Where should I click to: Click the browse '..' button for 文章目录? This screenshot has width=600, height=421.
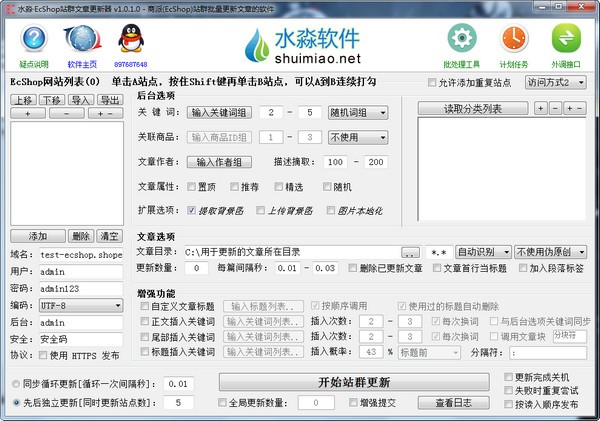411,253
